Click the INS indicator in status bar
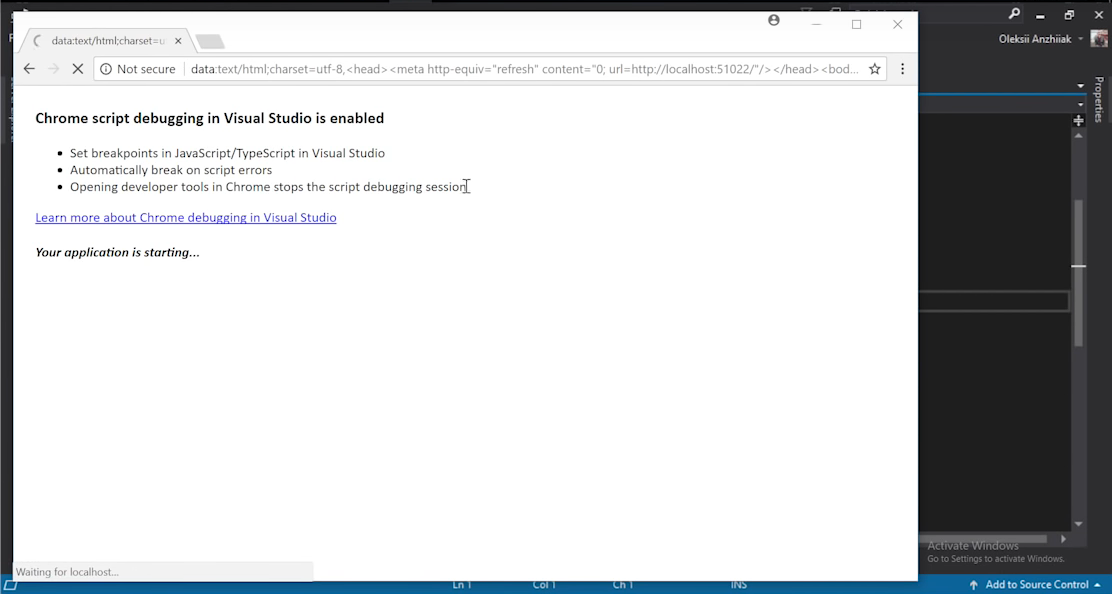 738,585
